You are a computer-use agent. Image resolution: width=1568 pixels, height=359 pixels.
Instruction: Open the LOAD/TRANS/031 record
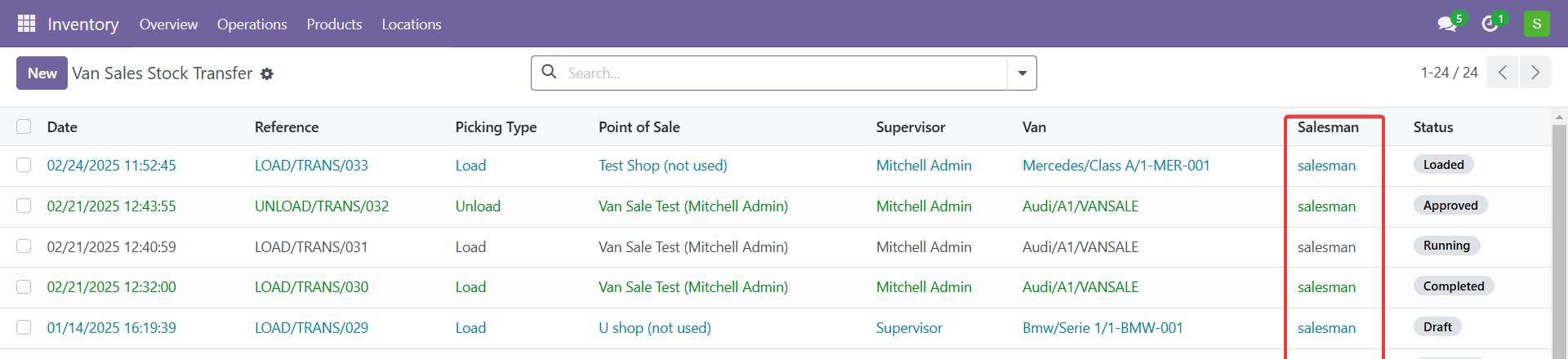coord(311,246)
